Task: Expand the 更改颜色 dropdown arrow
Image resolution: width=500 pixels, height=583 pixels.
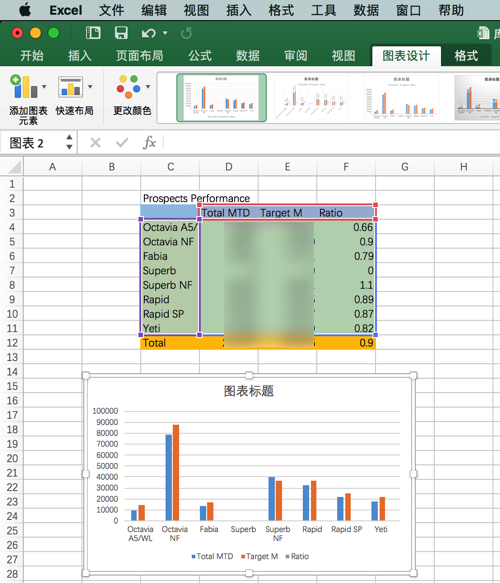Action: (x=148, y=87)
